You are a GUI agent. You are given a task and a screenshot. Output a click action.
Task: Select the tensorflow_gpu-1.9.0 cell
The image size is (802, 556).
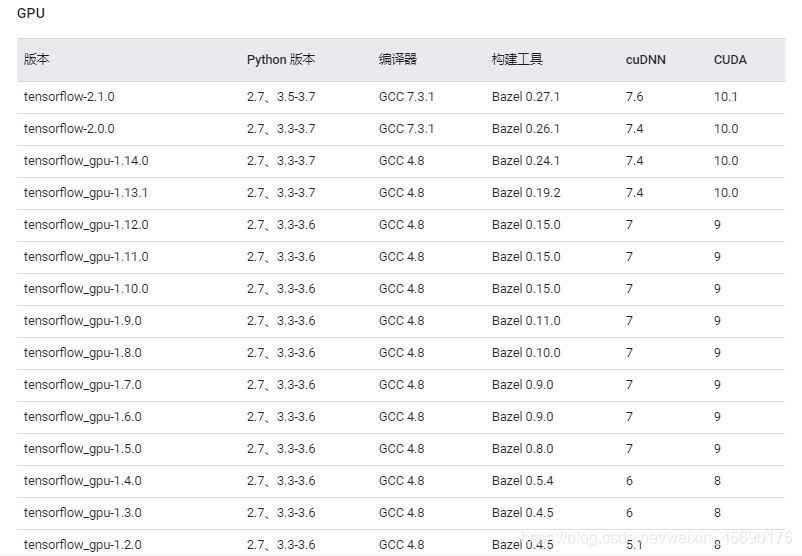[x=82, y=321]
